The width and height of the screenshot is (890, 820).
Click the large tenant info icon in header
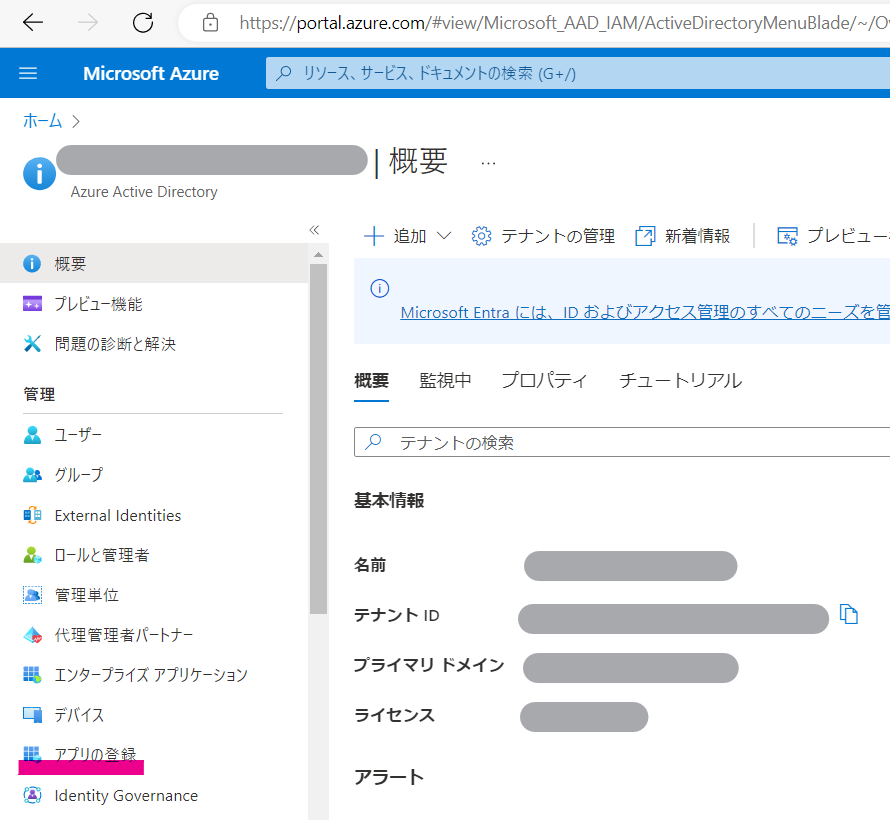click(39, 173)
